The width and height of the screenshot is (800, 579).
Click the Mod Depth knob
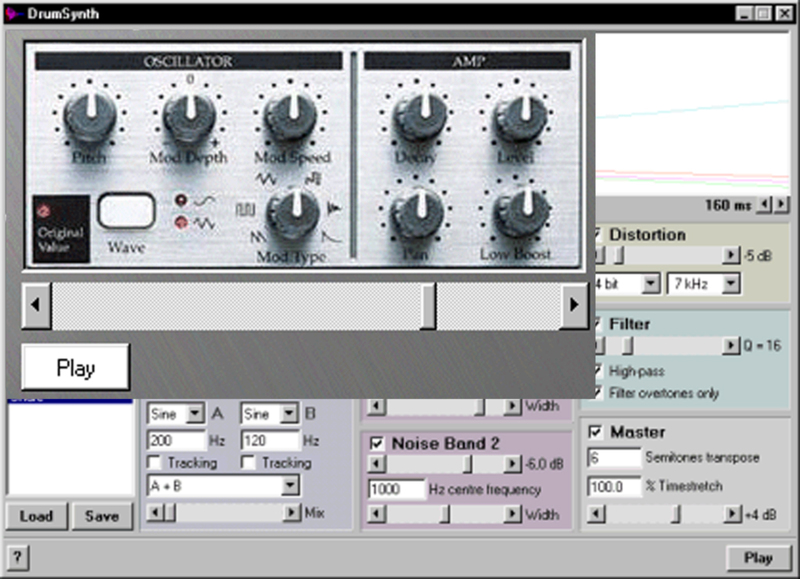(189, 116)
